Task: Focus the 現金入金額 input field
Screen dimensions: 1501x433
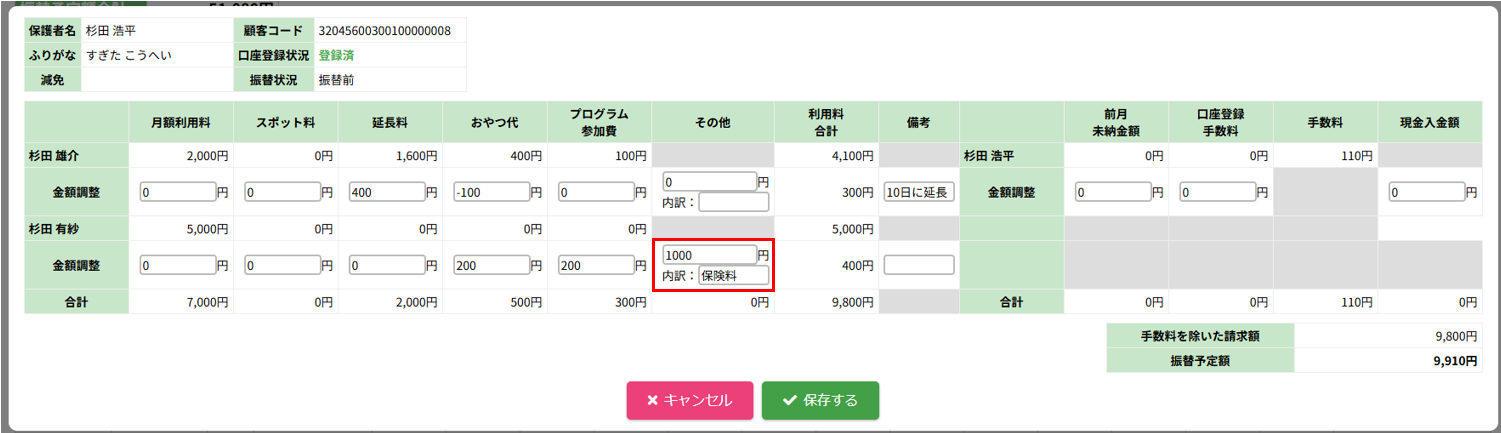Action: (x=1426, y=192)
